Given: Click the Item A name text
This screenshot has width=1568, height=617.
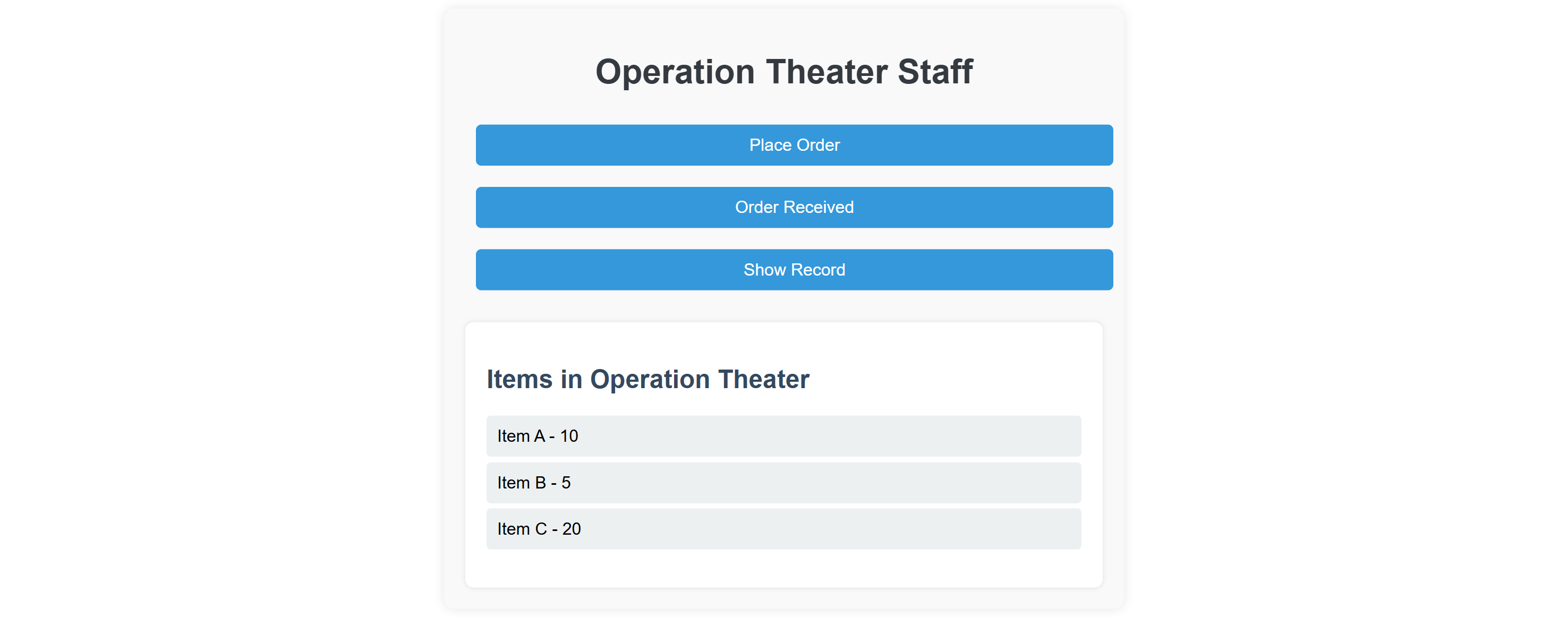Looking at the screenshot, I should point(521,436).
